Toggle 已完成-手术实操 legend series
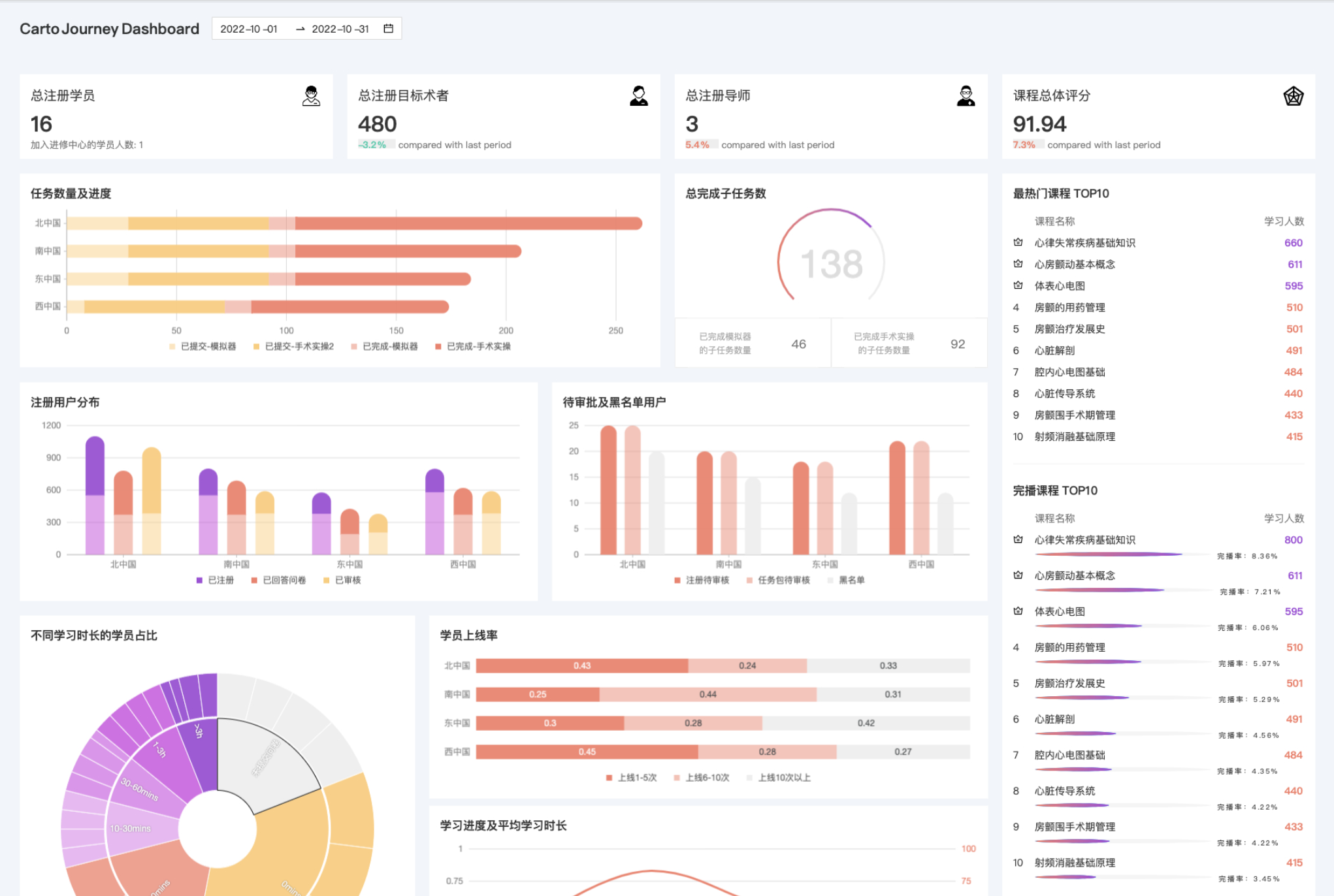This screenshot has height=896, width=1334. pos(473,346)
